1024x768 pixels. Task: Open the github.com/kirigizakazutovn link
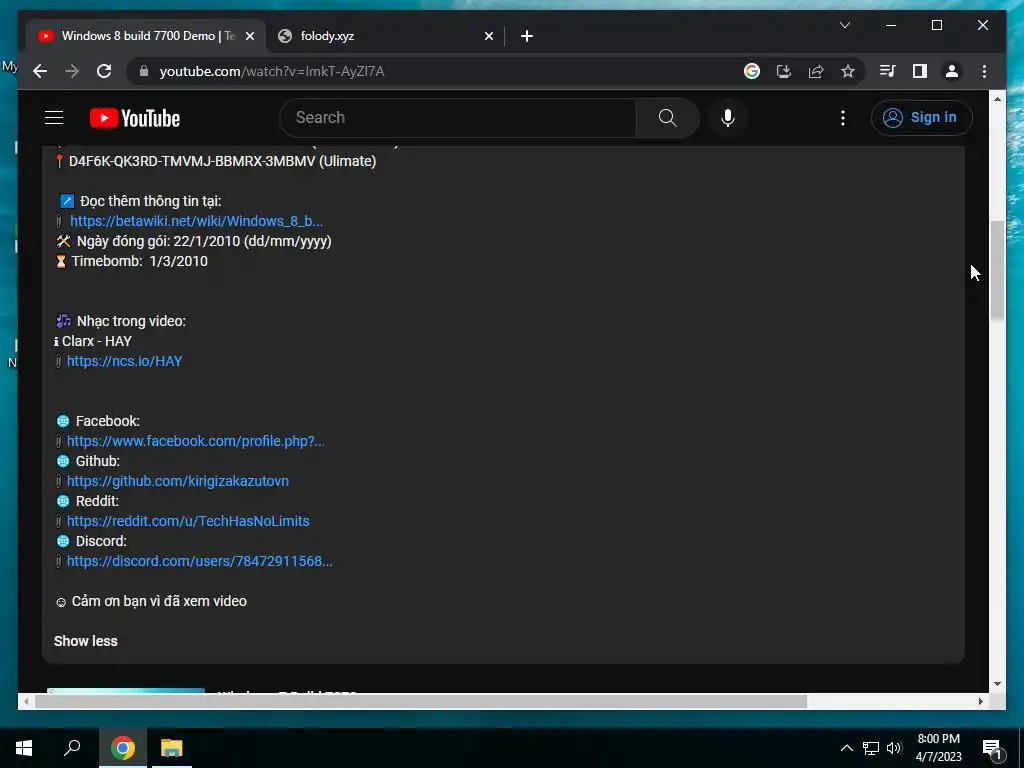click(x=178, y=481)
